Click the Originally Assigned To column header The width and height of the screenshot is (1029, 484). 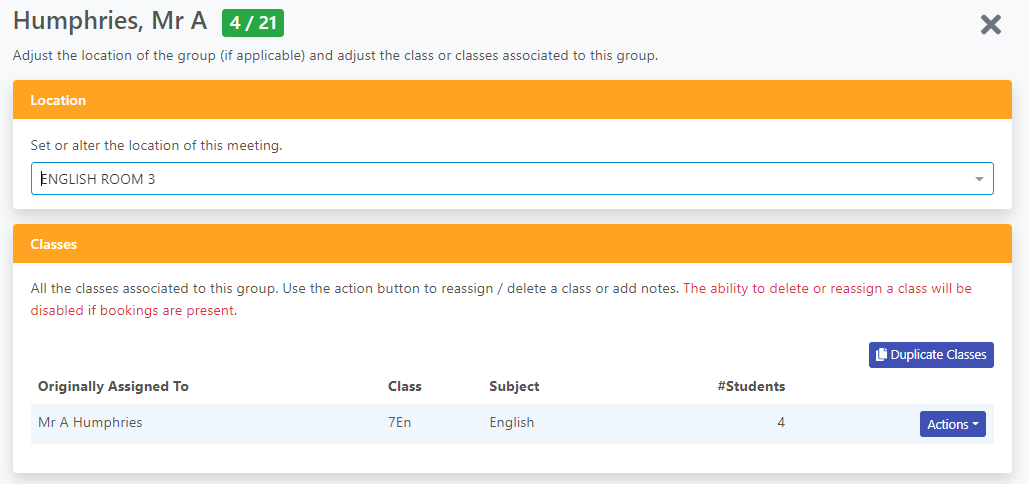pyautogui.click(x=114, y=386)
